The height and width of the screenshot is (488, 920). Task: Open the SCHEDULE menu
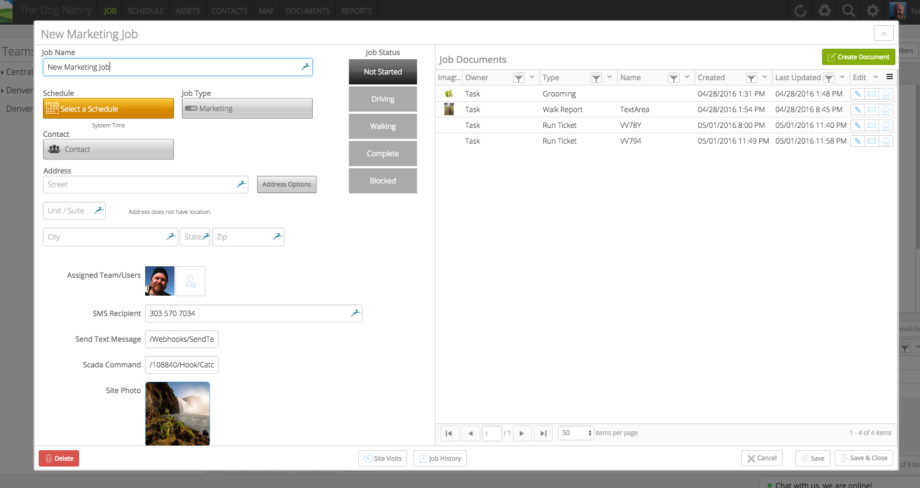pyautogui.click(x=146, y=11)
